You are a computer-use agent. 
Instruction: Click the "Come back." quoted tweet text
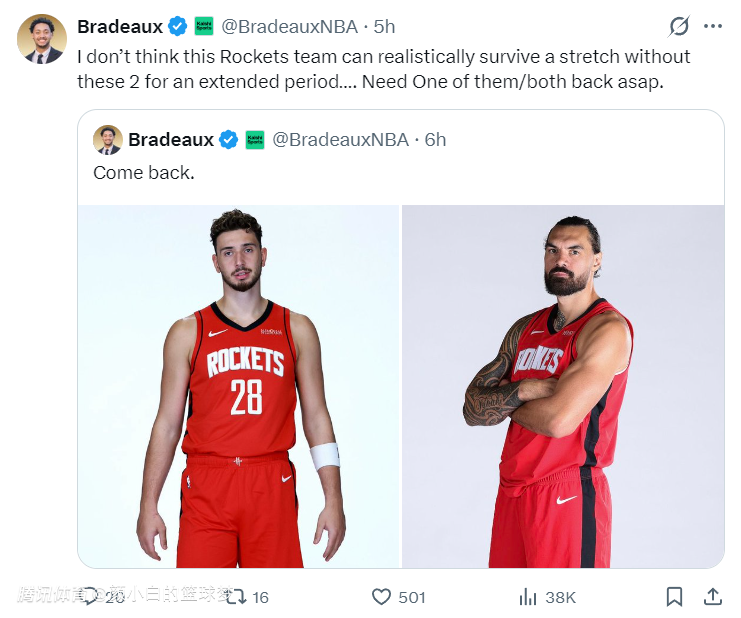144,172
